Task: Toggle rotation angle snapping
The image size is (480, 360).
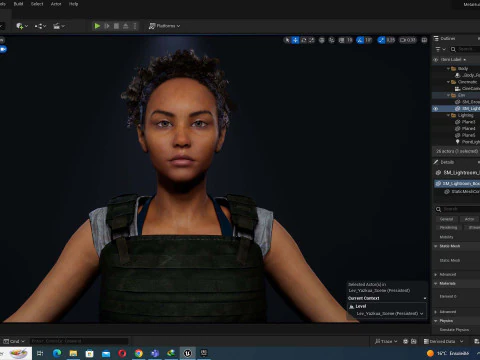Action: [x=360, y=40]
